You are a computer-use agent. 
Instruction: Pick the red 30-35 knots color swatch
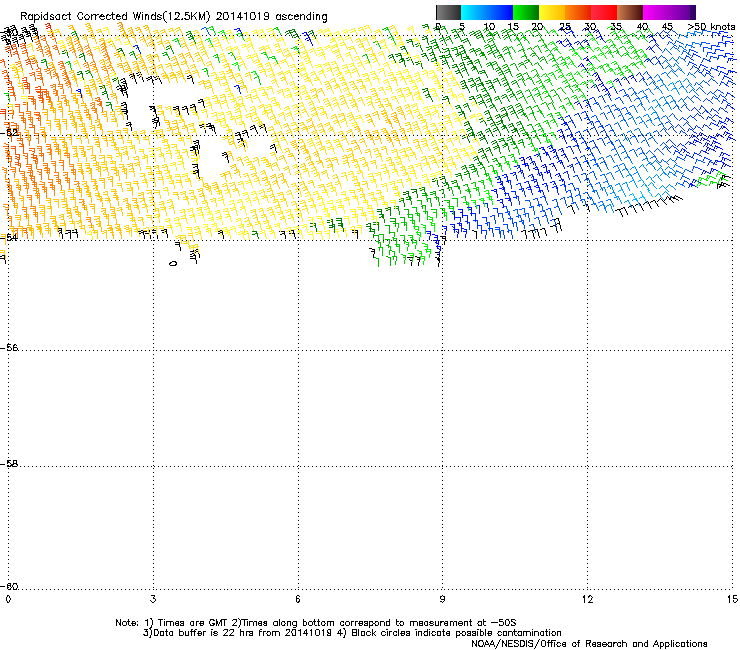604,12
